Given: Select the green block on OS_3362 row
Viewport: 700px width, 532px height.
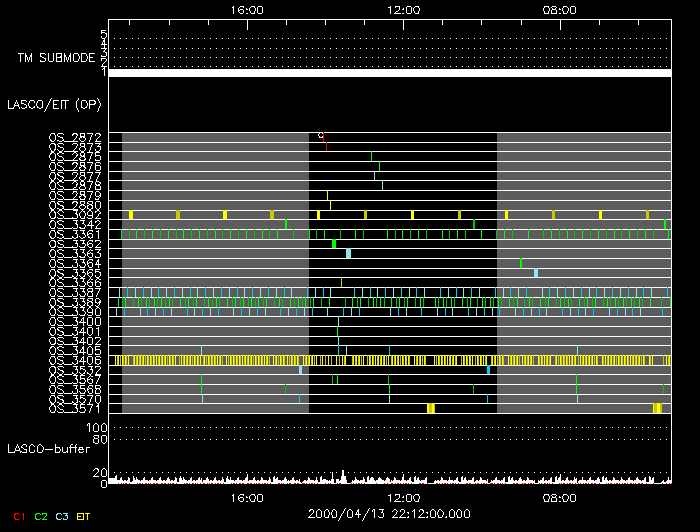Looking at the screenshot, I should 334,243.
